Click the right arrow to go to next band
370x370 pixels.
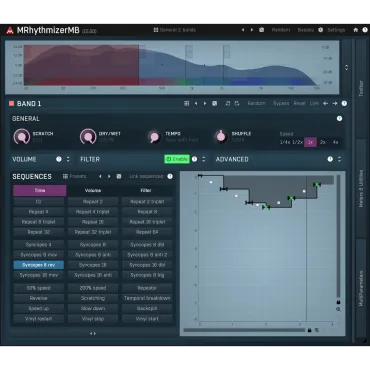pyautogui.click(x=335, y=104)
